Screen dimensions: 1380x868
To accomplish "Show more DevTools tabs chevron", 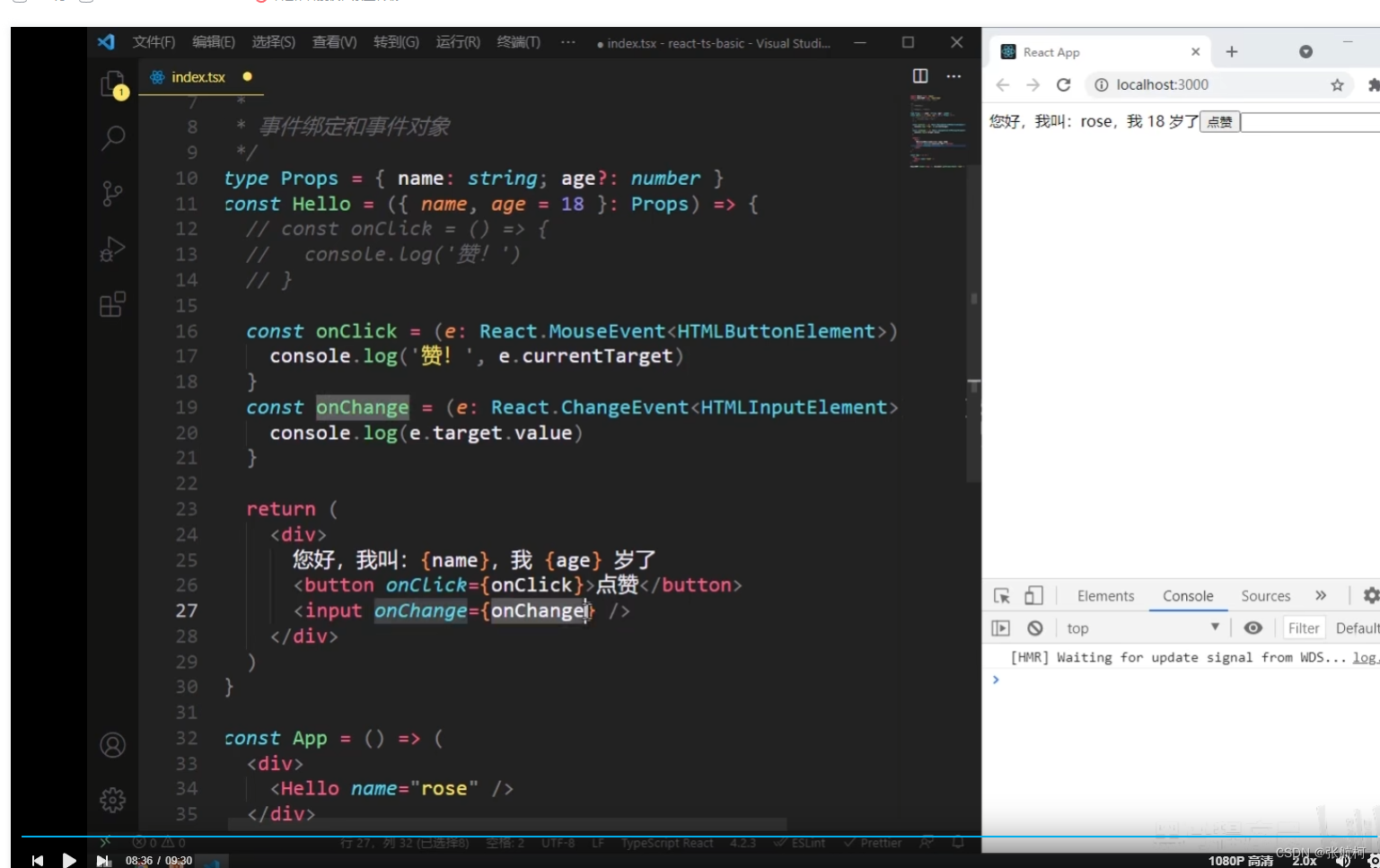I will pos(1321,596).
